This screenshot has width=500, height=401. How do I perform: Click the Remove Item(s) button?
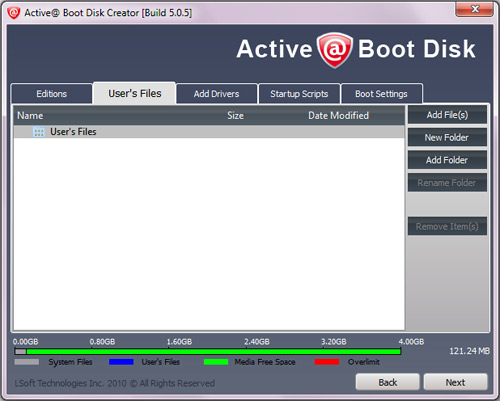[447, 226]
